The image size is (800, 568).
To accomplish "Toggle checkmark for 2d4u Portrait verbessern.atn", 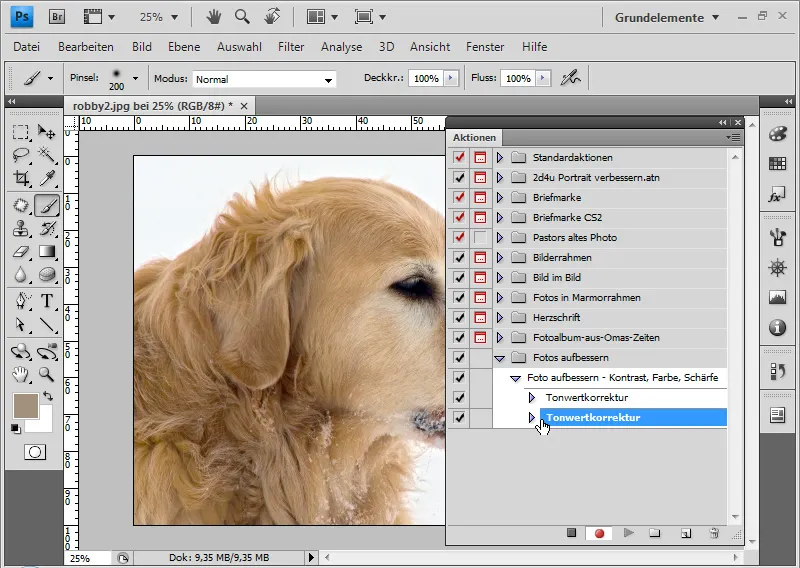I will coord(459,178).
